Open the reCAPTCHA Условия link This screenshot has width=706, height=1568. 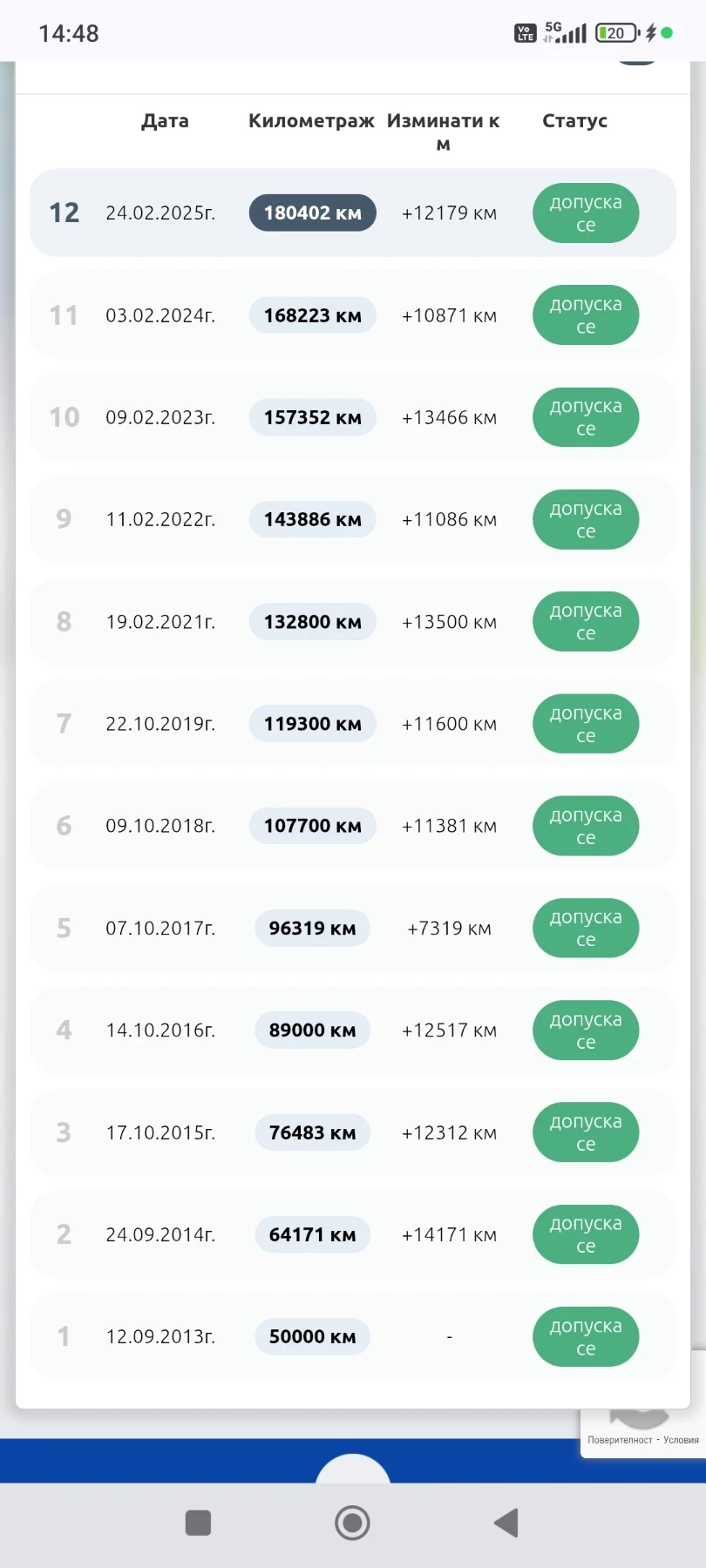point(681,1440)
